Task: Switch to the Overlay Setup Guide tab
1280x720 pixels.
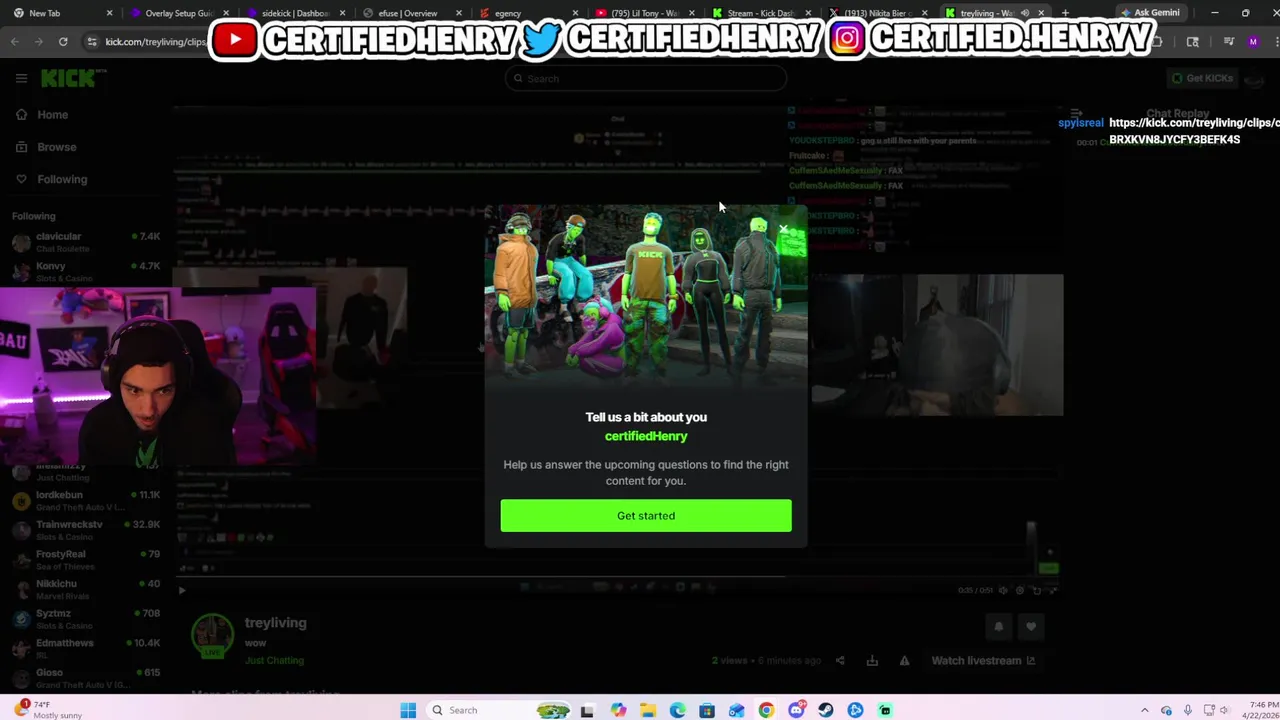Action: pyautogui.click(x=179, y=13)
